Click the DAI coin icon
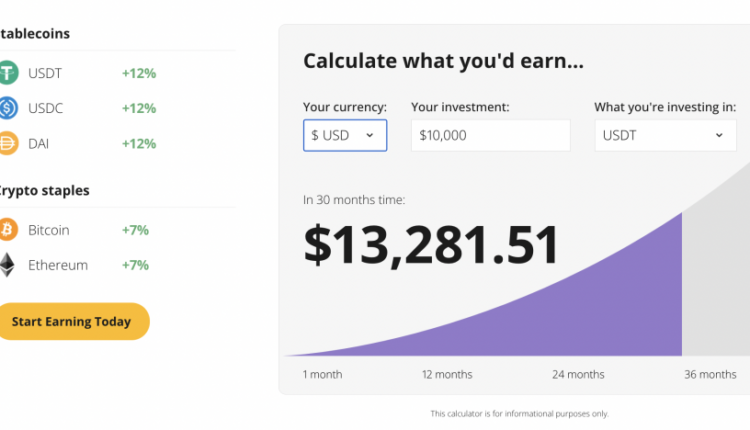The height and width of the screenshot is (430, 750). 8,143
